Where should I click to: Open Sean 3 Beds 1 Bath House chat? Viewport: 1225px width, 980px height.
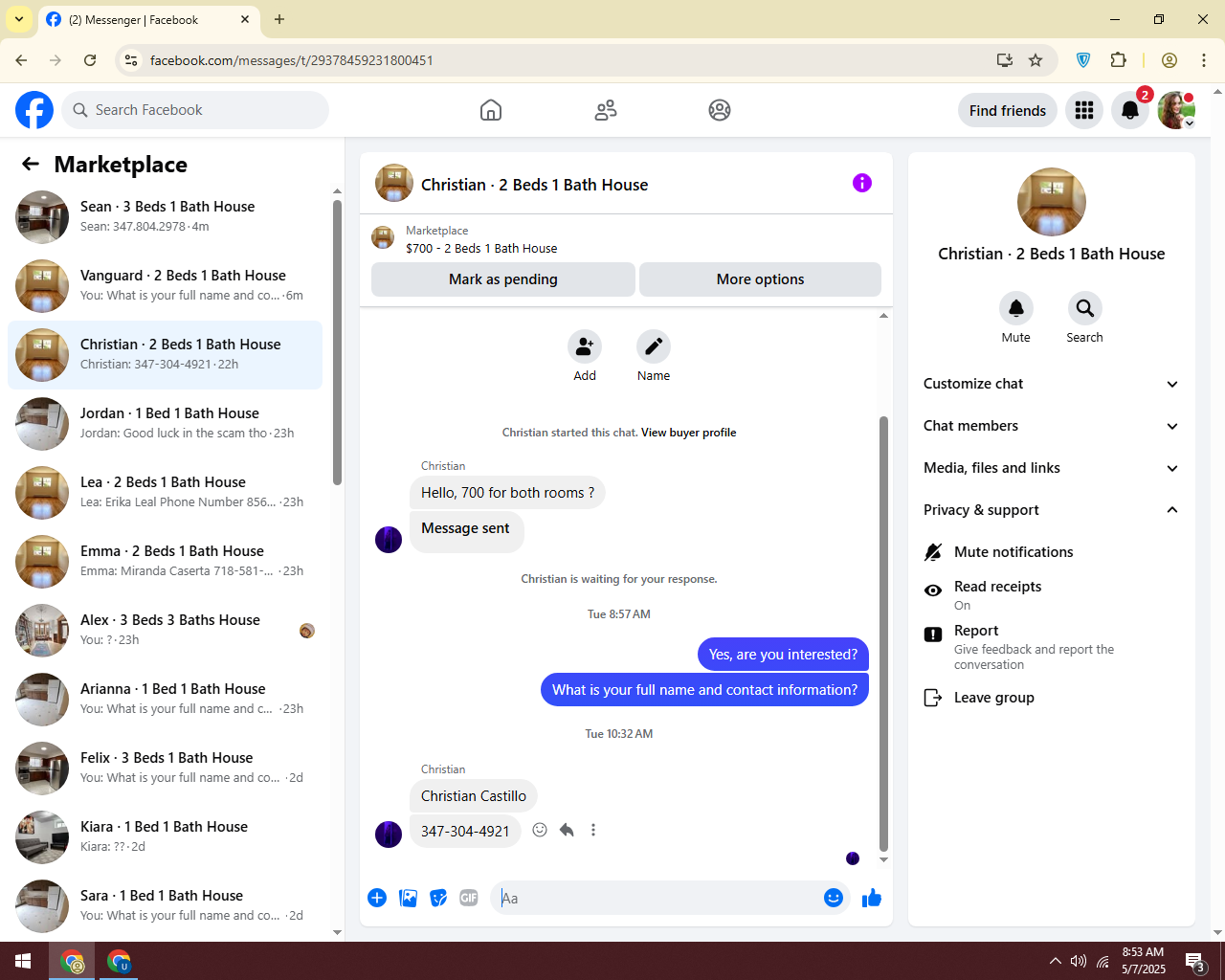pos(165,217)
